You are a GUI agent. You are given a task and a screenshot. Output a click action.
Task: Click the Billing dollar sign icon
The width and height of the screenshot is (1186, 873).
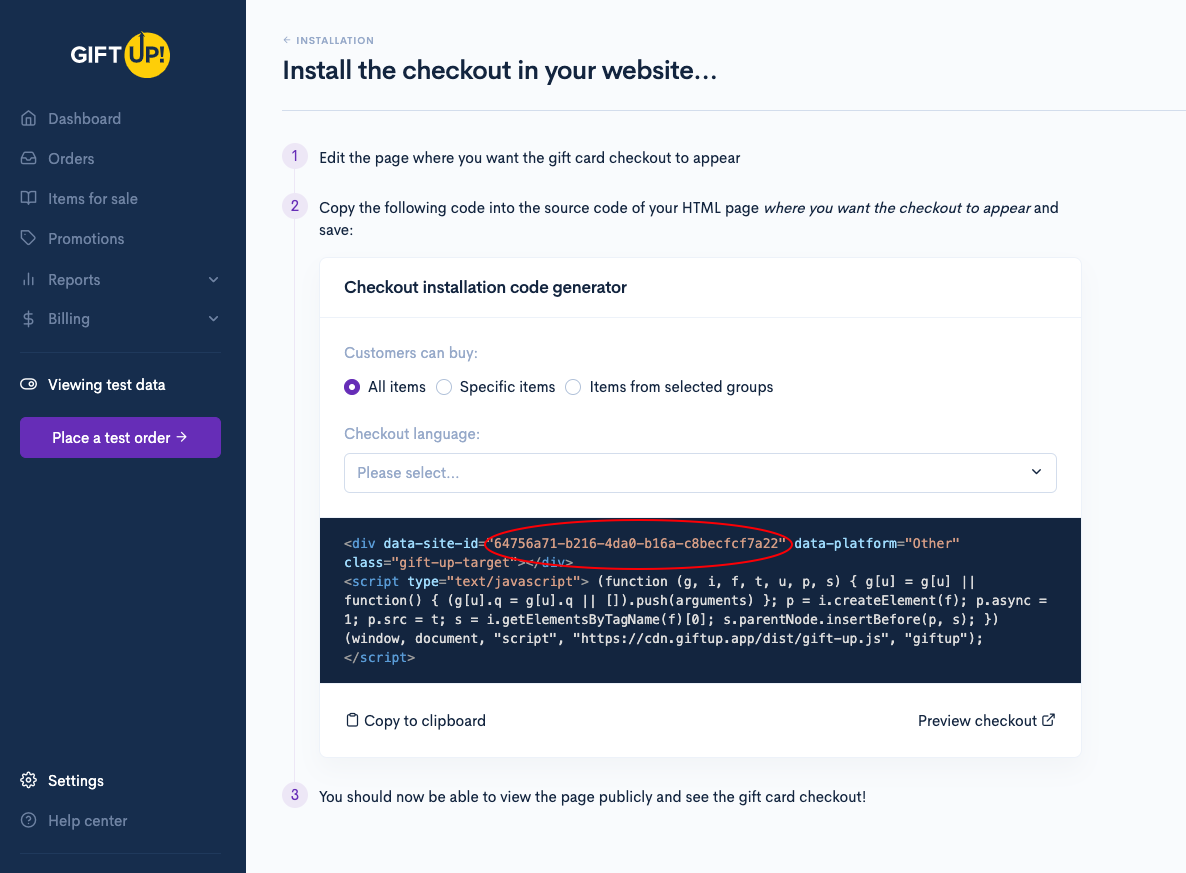pos(29,318)
